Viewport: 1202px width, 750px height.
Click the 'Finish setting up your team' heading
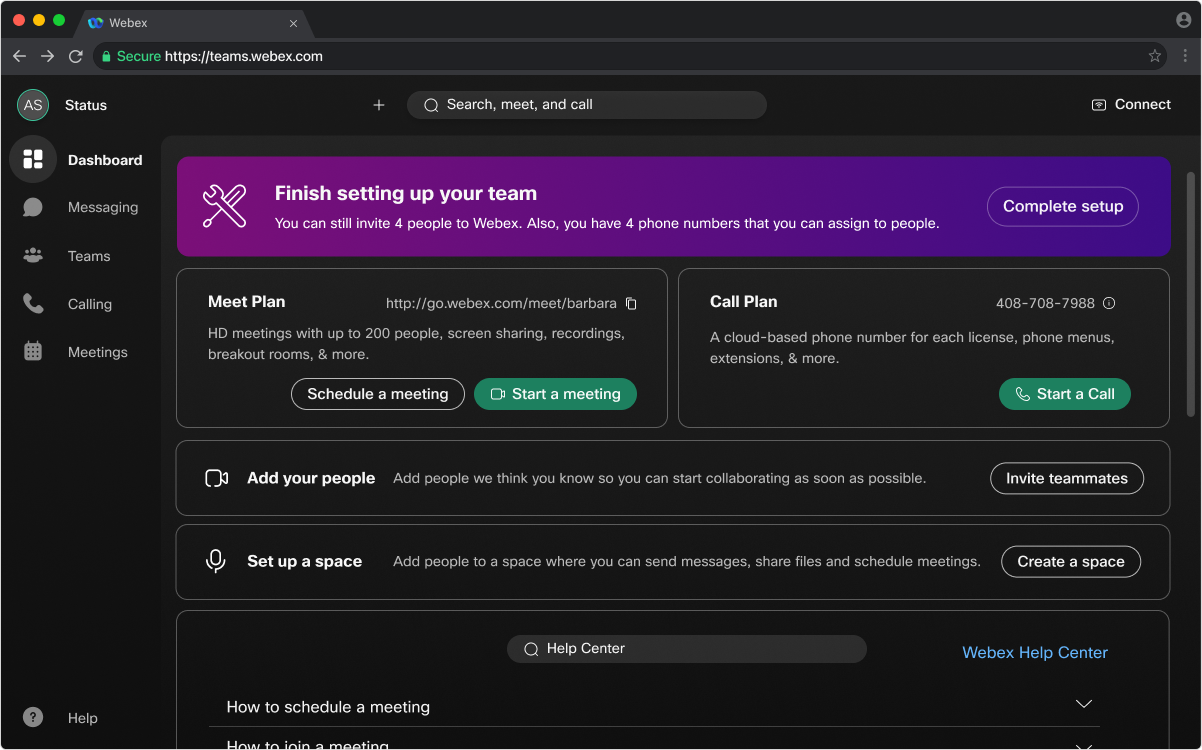[406, 193]
